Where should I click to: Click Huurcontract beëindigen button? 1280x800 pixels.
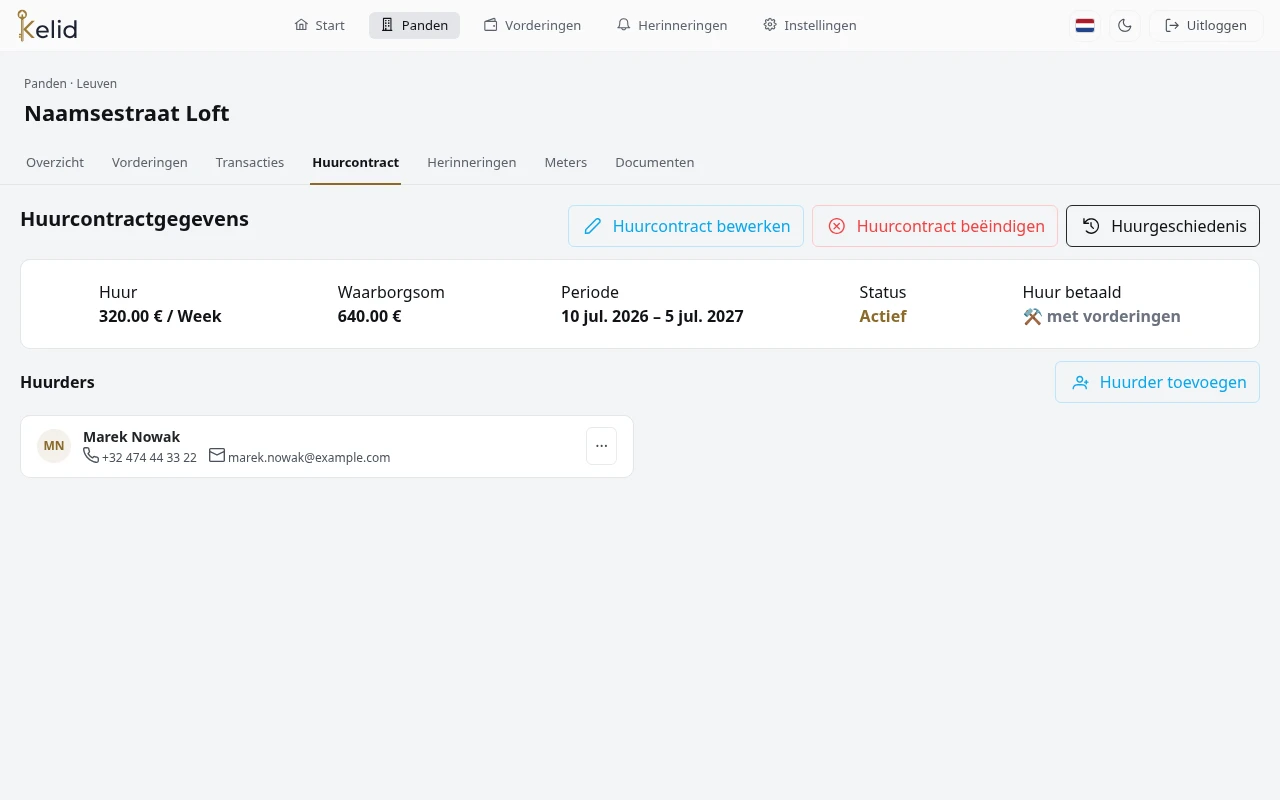[x=935, y=226]
